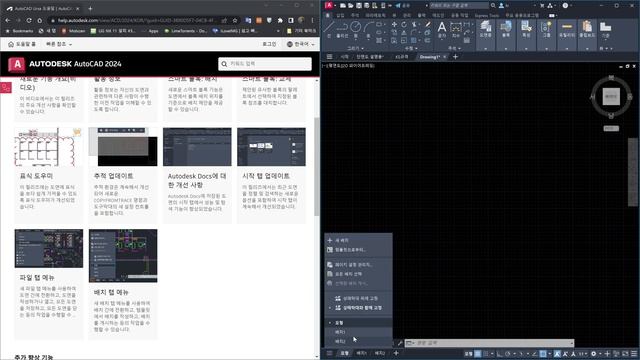This screenshot has height=360, width=640.
Task: Expand the Draw panel dropdown
Action: (x=355, y=48)
